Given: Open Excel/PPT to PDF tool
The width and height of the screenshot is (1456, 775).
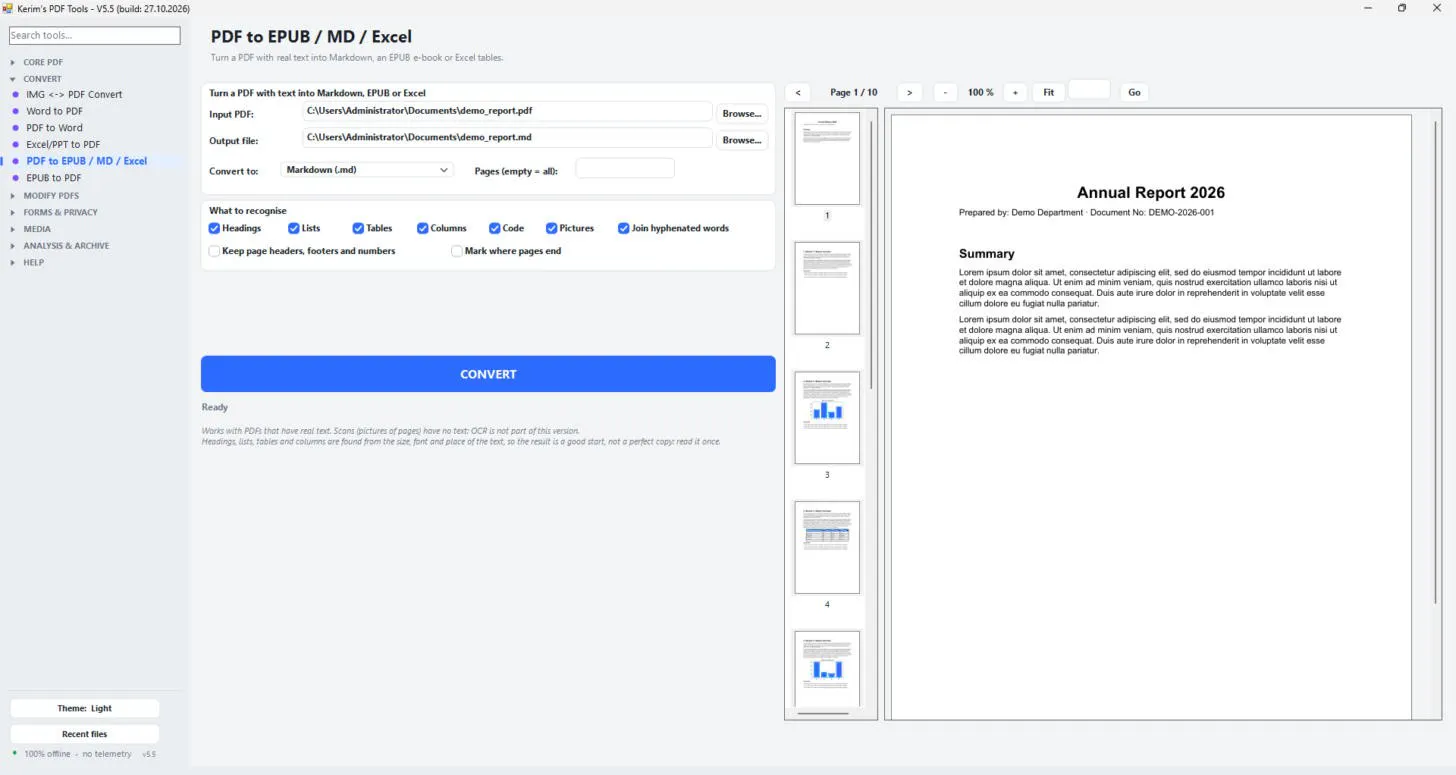Looking at the screenshot, I should [63, 144].
